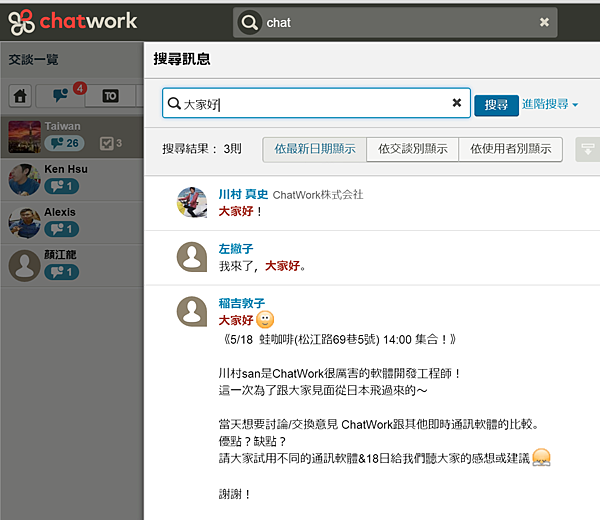Select the 依使用者別顯示 tab
Image resolution: width=600 pixels, height=520 pixels.
(510, 149)
